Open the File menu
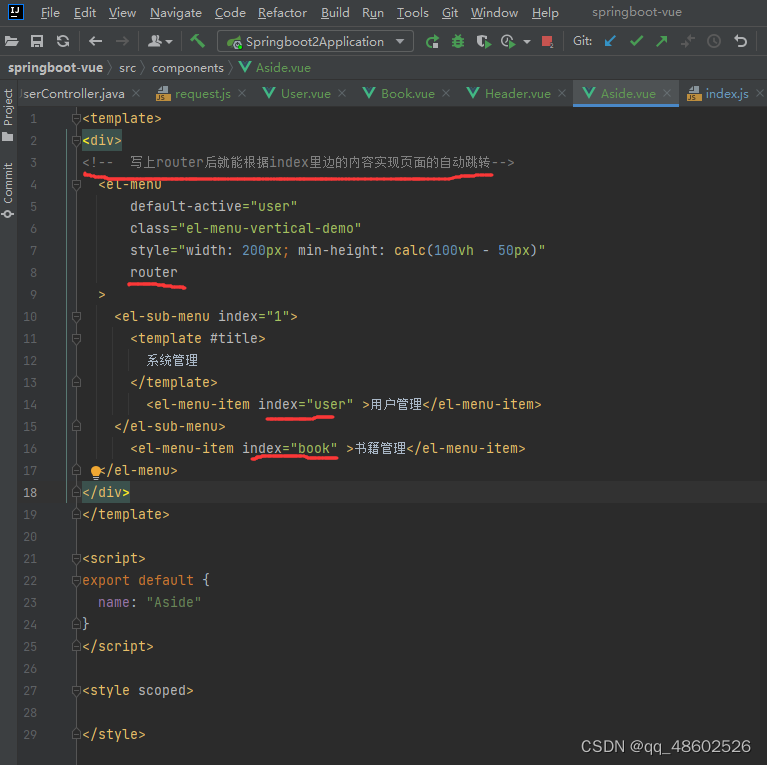The height and width of the screenshot is (765, 767). (x=50, y=13)
